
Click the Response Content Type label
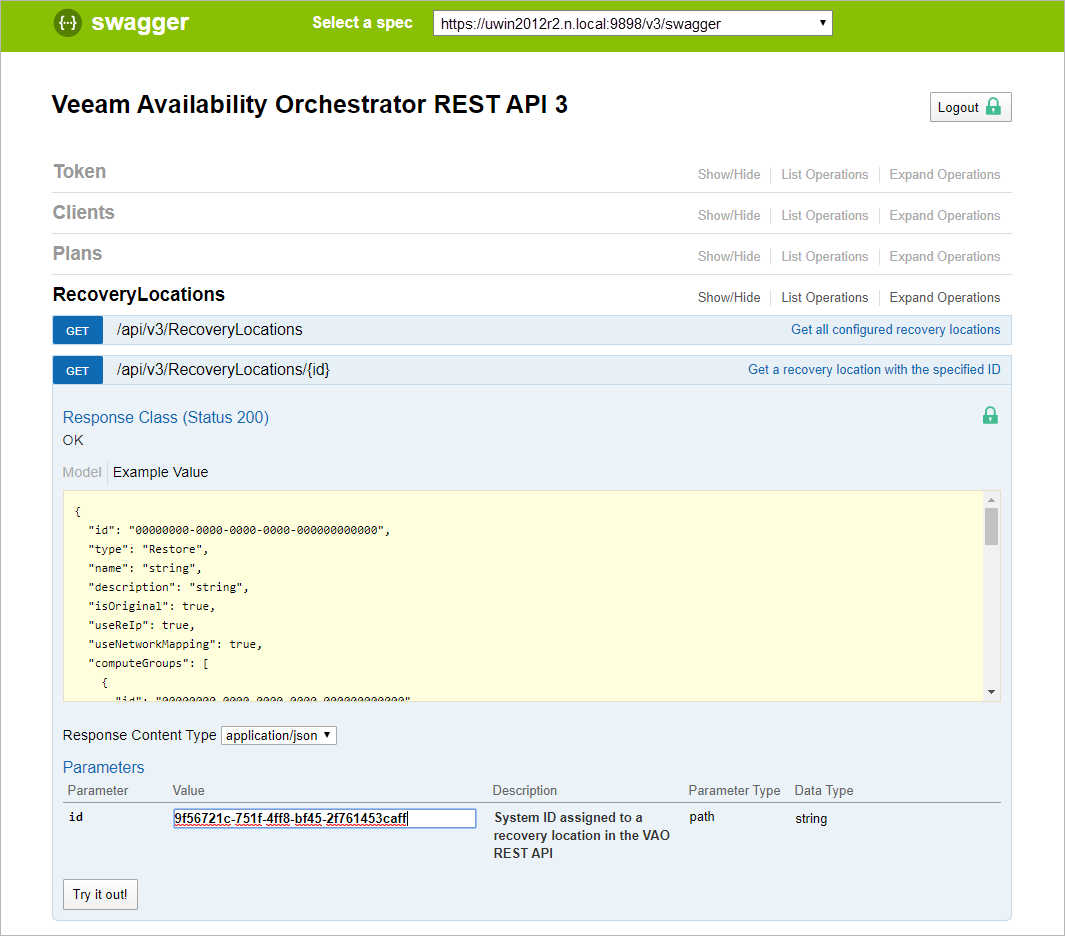pyautogui.click(x=139, y=735)
